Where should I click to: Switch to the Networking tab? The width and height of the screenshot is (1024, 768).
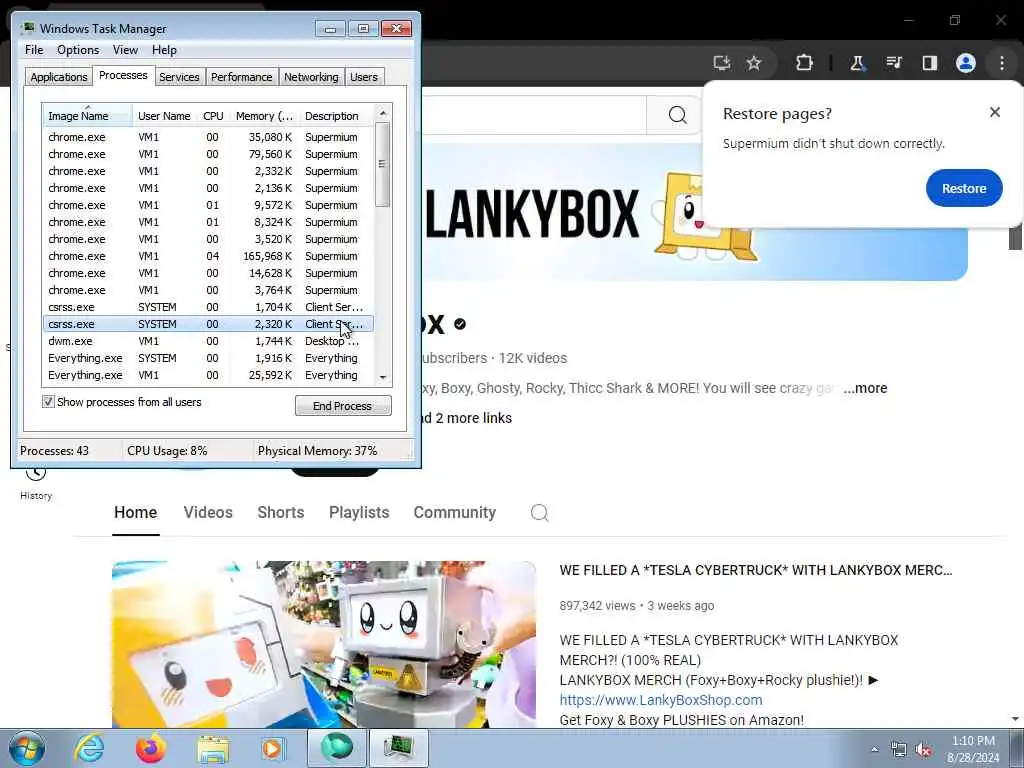pos(311,77)
